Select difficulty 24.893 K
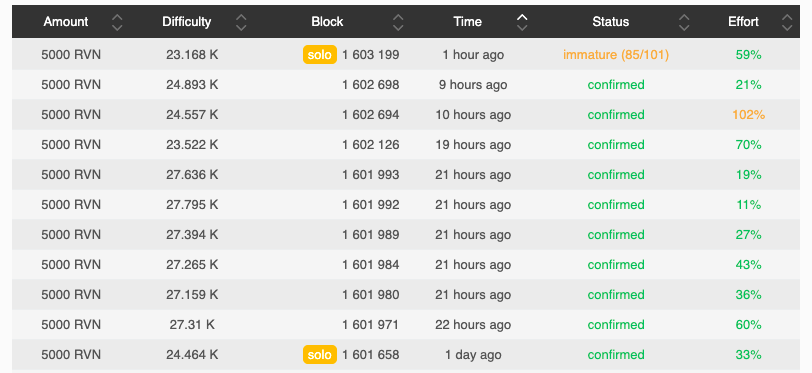The height and width of the screenshot is (373, 812). pos(192,84)
